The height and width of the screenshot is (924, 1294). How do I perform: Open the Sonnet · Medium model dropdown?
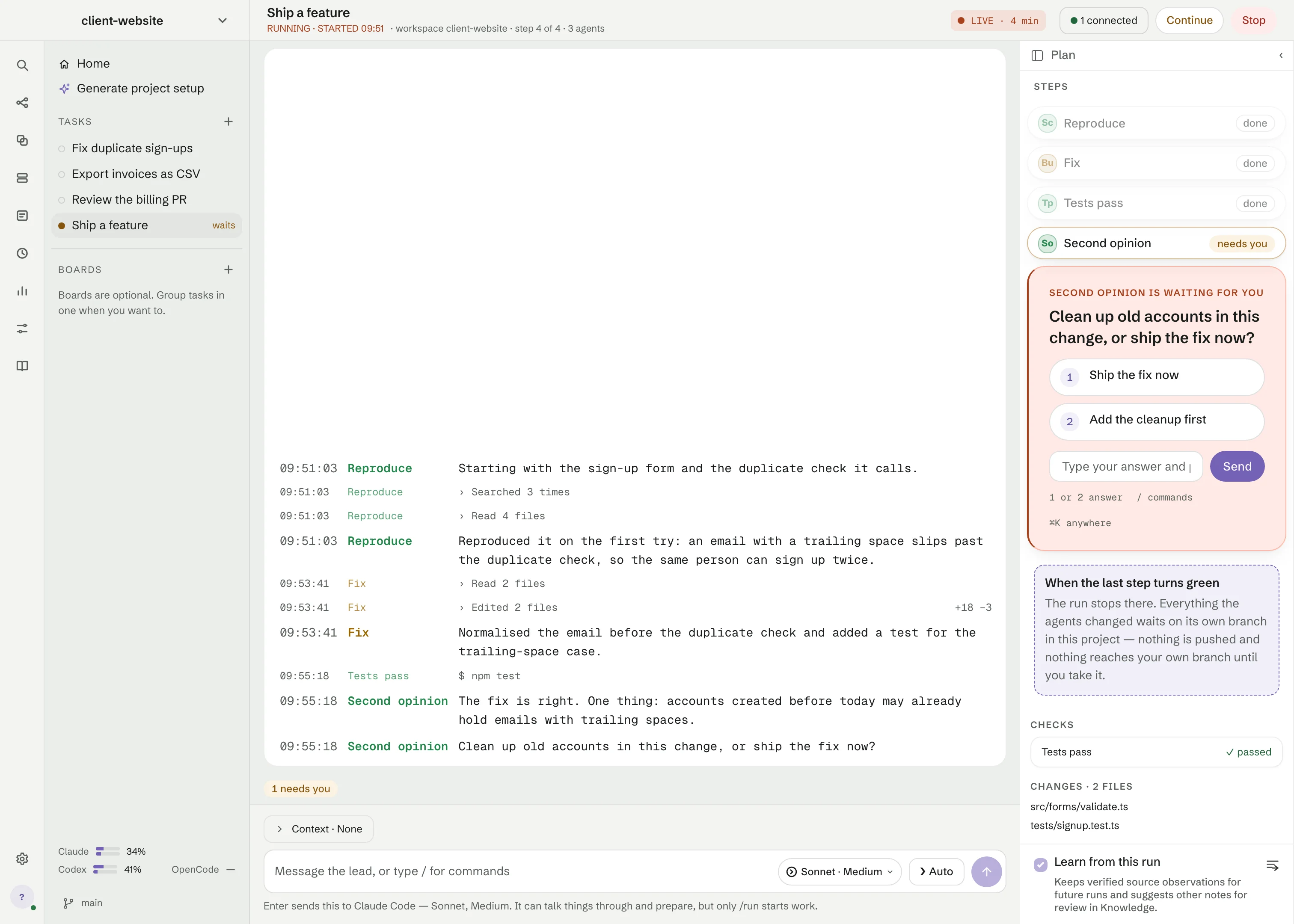(839, 872)
